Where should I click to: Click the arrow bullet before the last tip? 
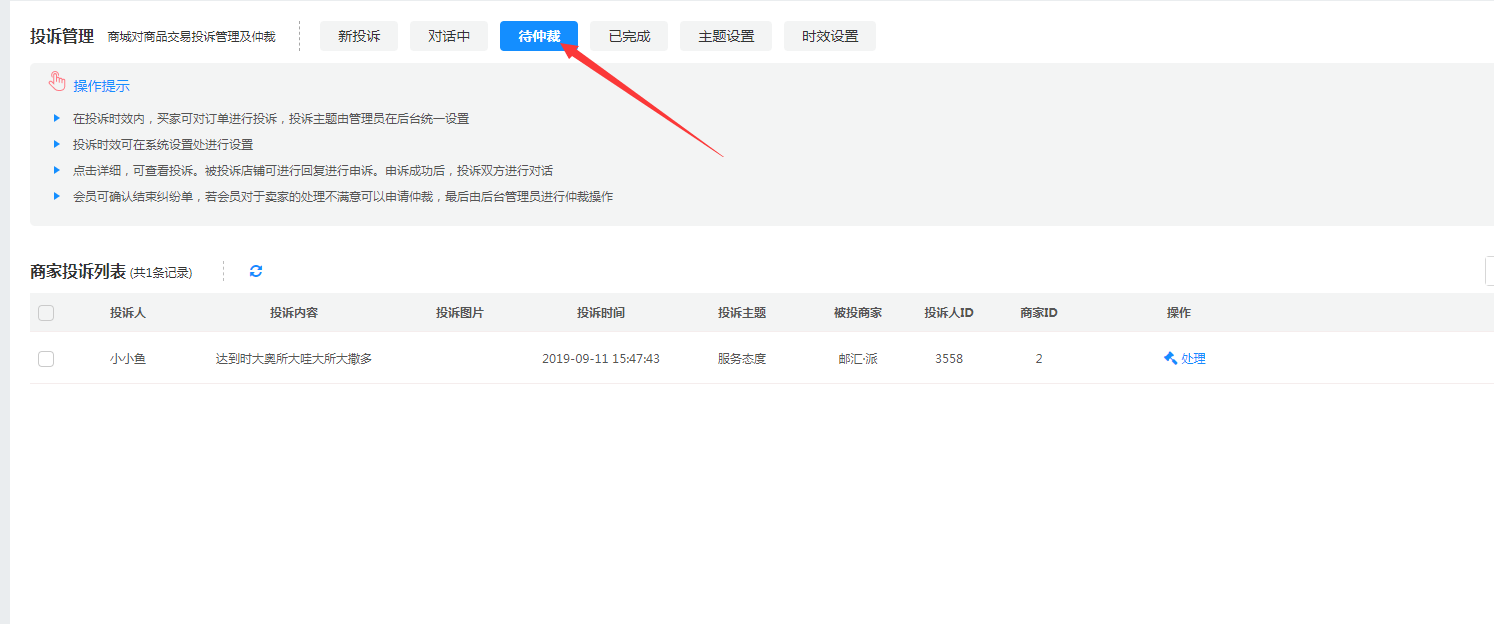[x=57, y=196]
